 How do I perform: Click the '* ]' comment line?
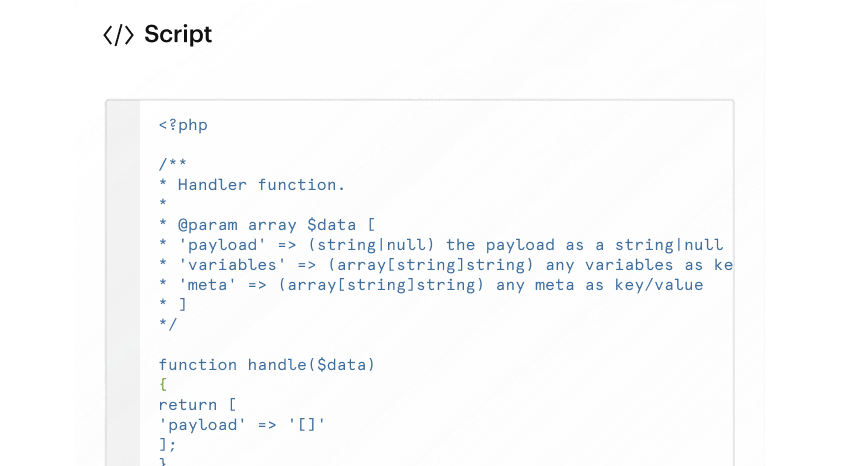coord(172,305)
